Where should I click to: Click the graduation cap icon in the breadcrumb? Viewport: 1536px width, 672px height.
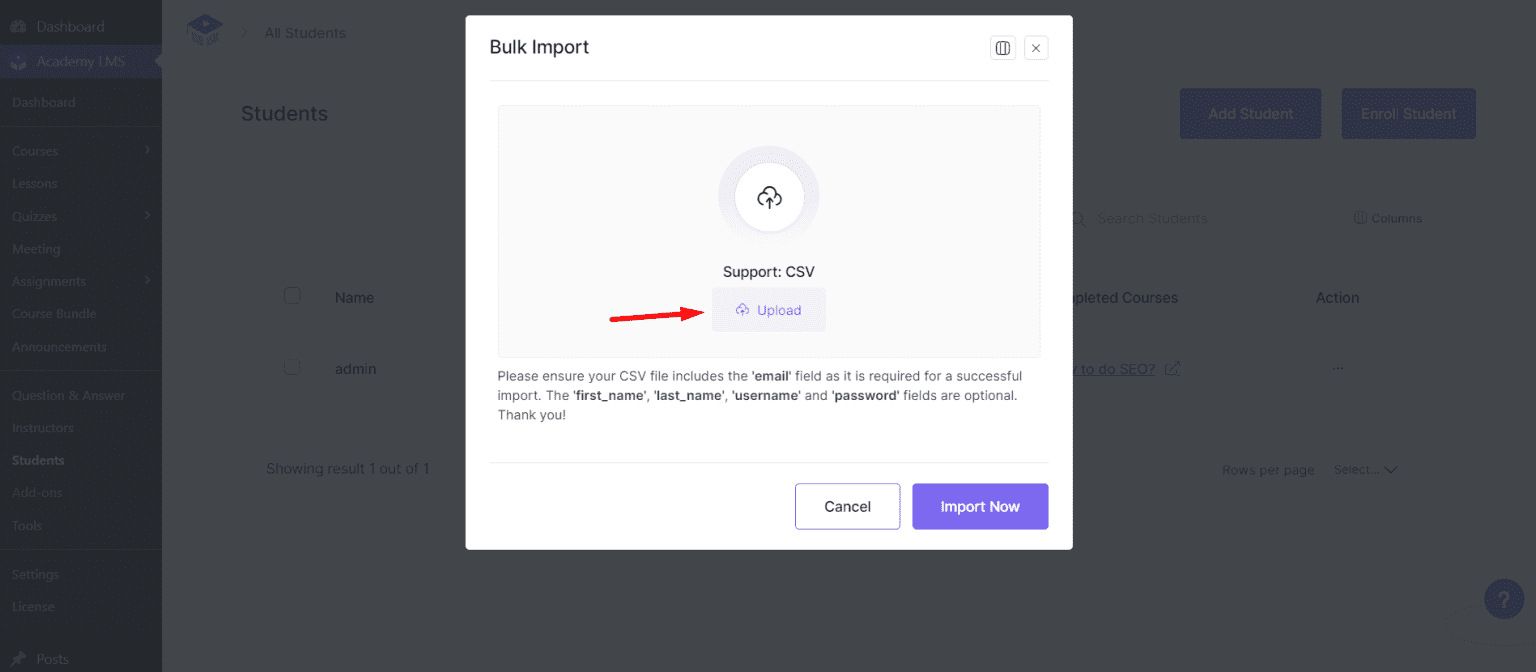(205, 30)
